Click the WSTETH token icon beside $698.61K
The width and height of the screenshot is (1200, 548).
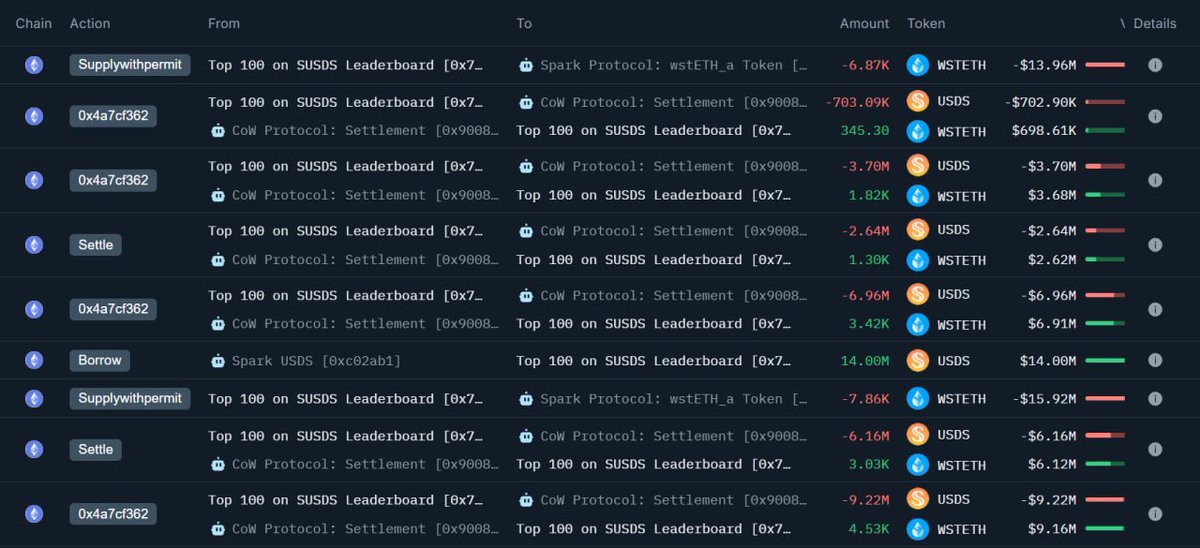[918, 131]
